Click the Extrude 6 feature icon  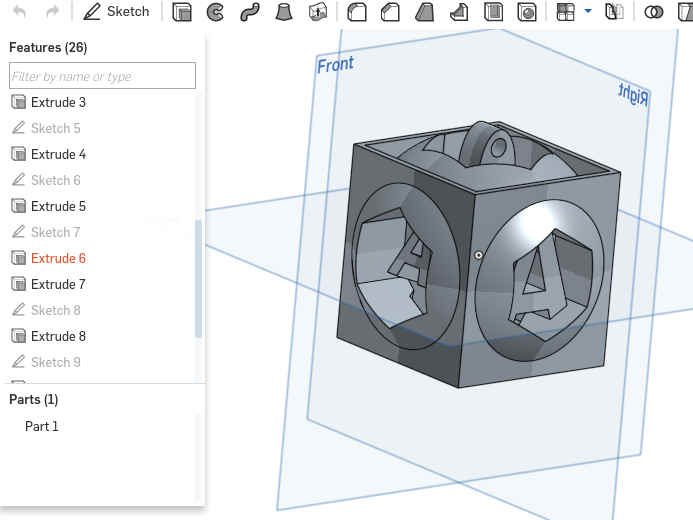tap(18, 258)
